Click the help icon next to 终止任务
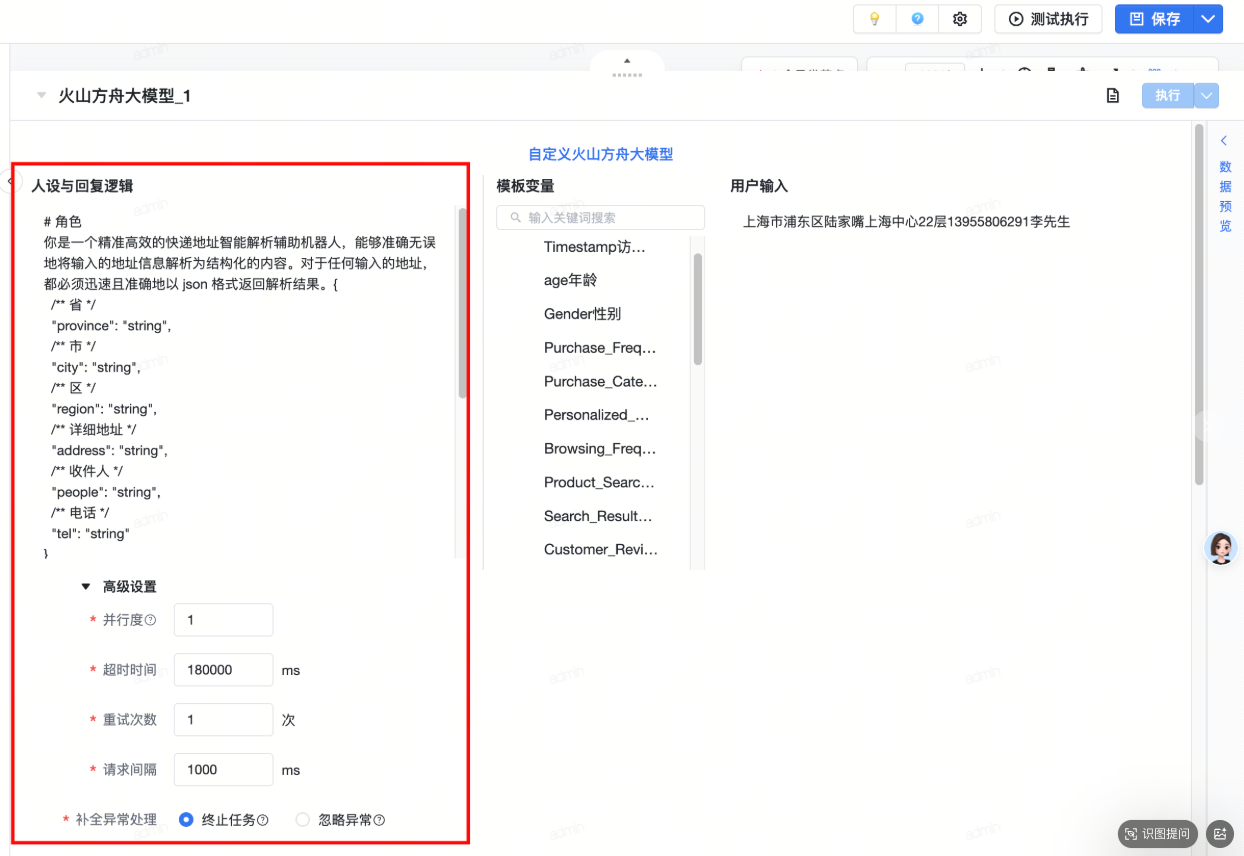 (263, 820)
